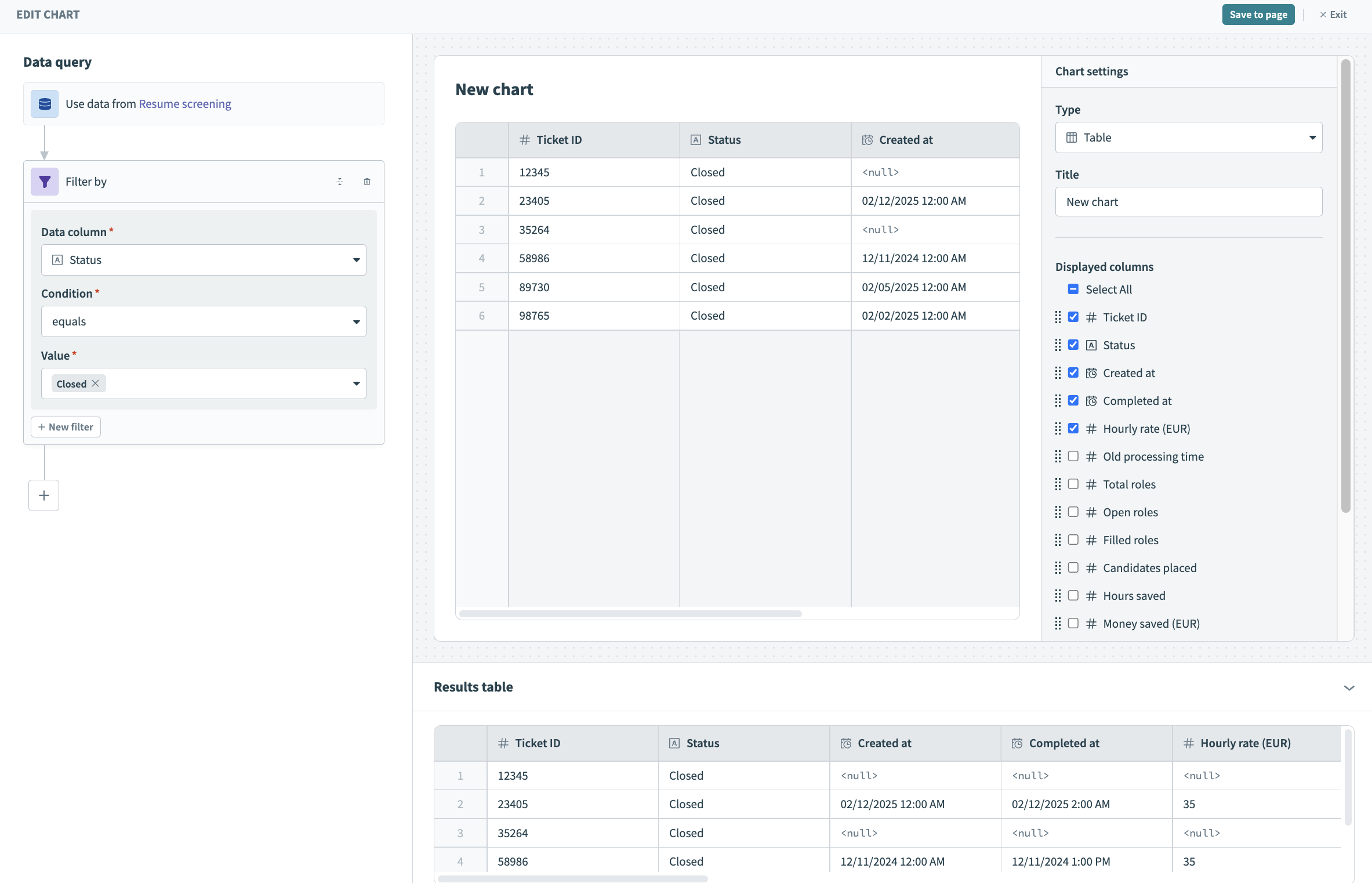Open the Resume screening data link
Screen dimensions: 1372x883
[185, 104]
